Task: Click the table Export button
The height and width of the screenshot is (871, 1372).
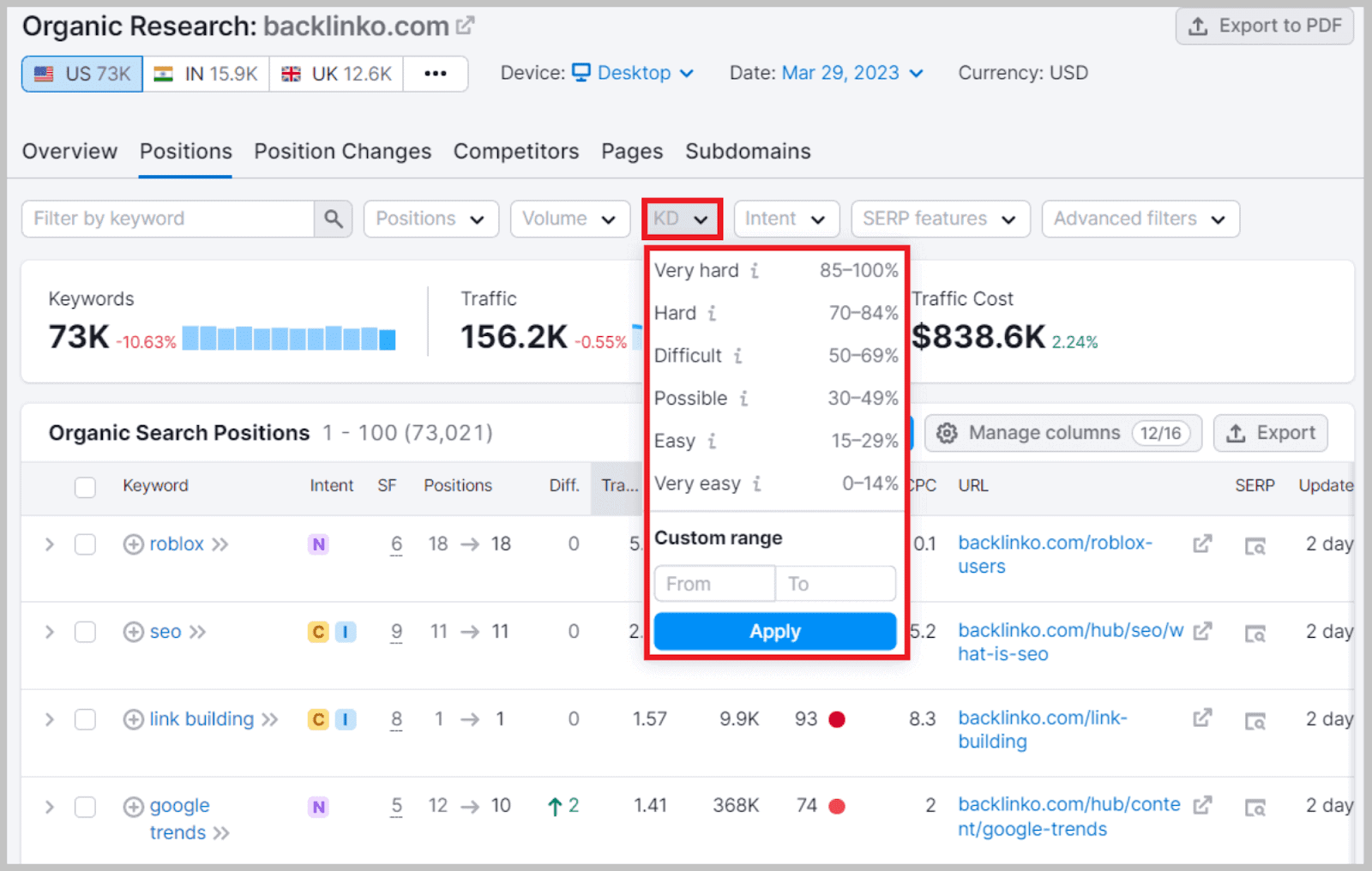Action: click(x=1270, y=433)
